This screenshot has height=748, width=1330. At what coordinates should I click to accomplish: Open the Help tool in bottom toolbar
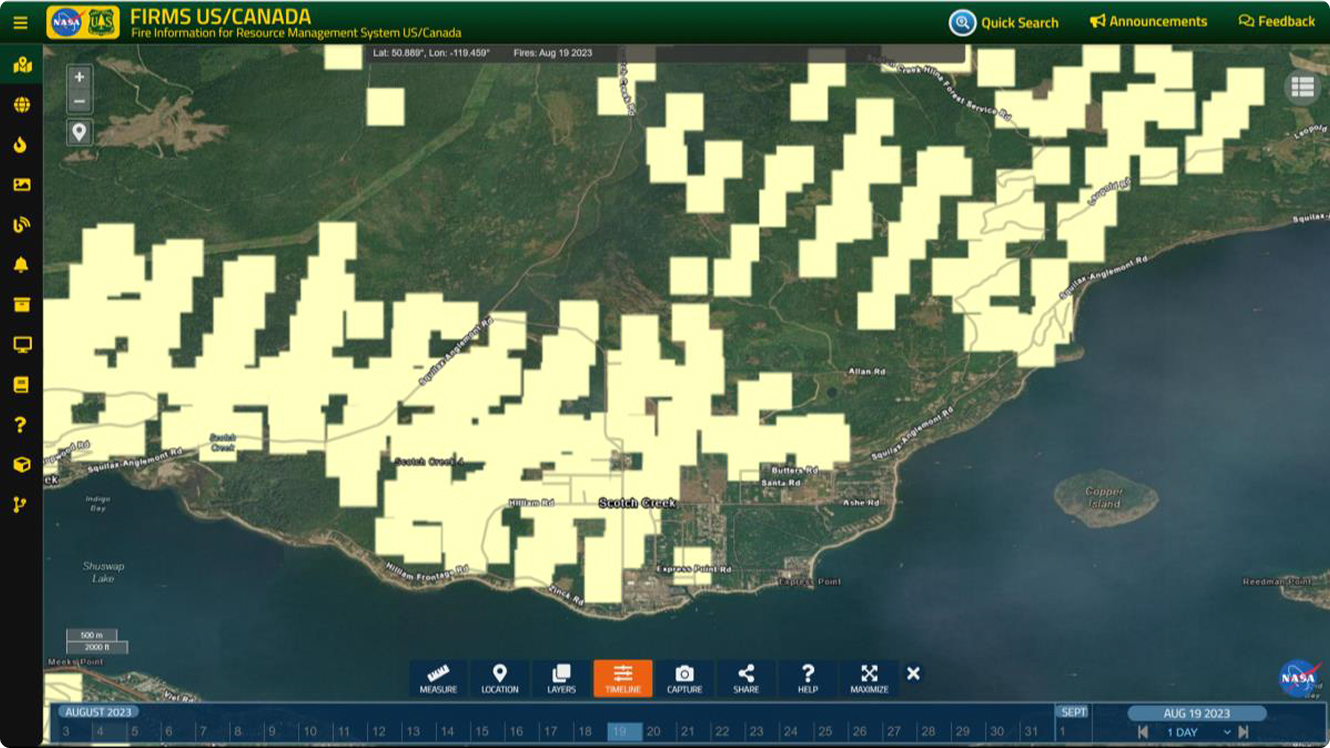pyautogui.click(x=808, y=679)
